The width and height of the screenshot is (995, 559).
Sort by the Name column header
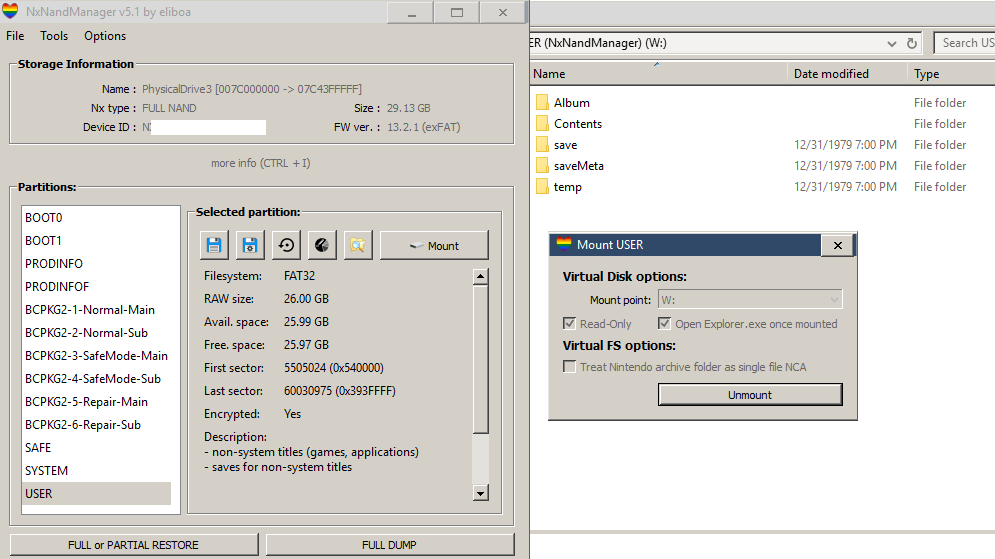pos(659,74)
